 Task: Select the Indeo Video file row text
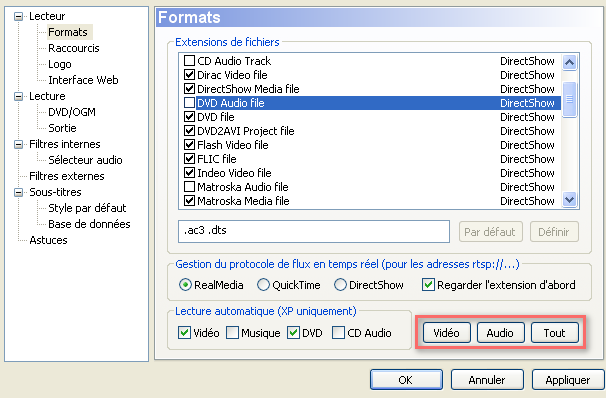[x=234, y=173]
